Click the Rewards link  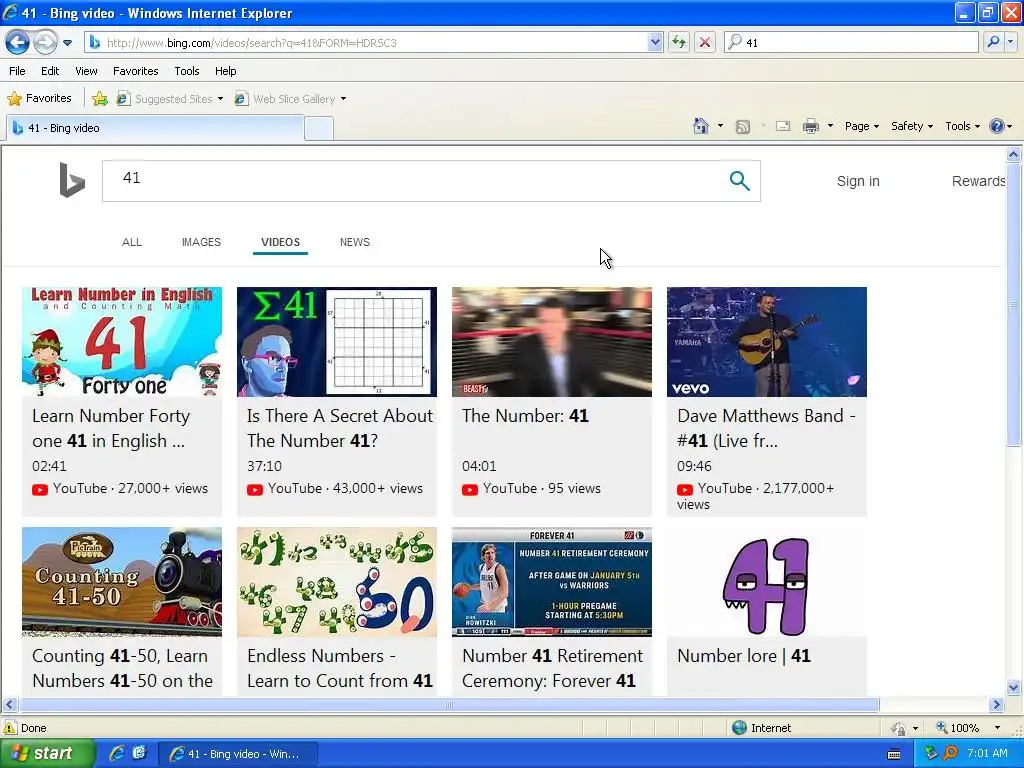(978, 181)
